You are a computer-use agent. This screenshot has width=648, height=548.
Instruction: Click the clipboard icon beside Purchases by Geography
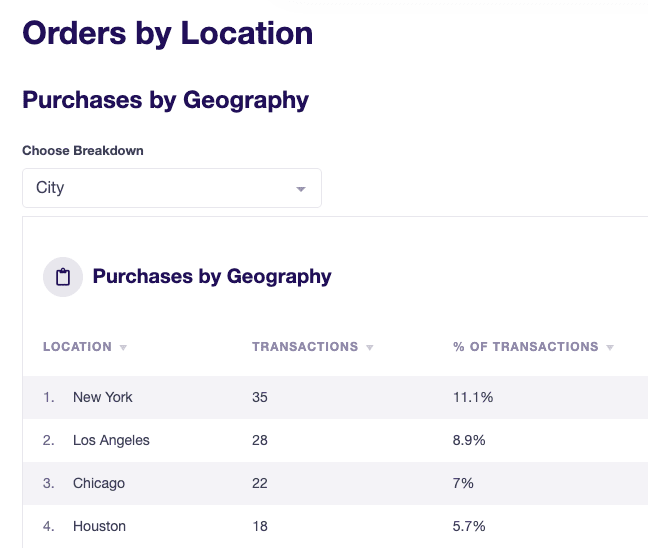pos(63,277)
